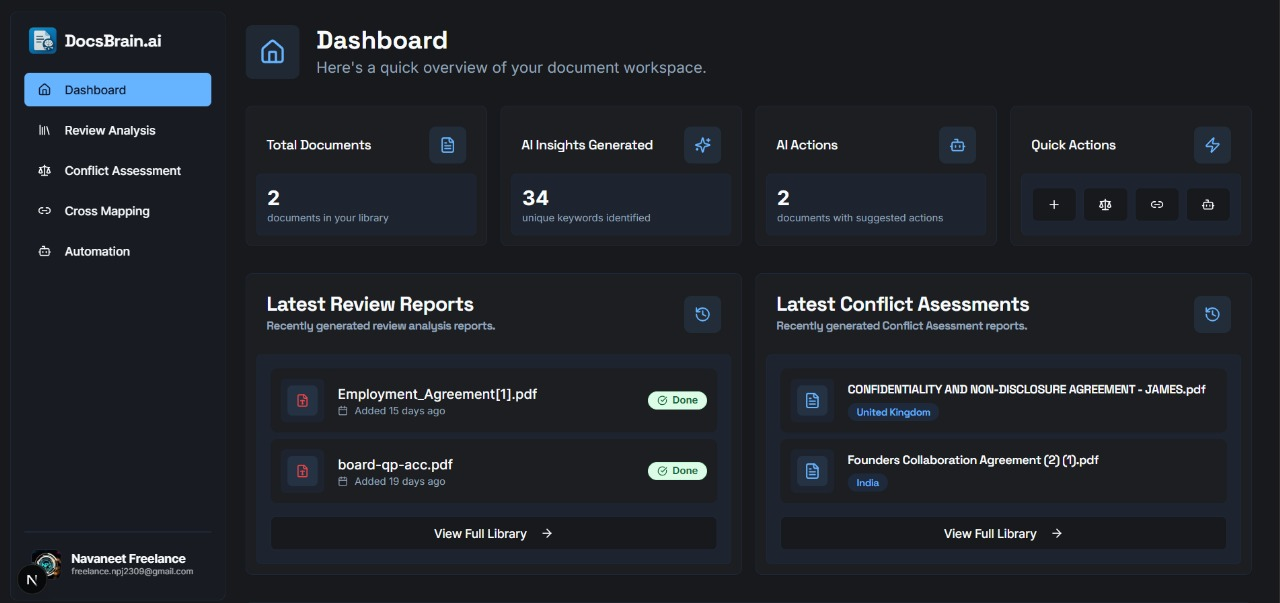Click View Full Library under Review Reports
Viewport: 1280px width, 603px height.
(494, 533)
